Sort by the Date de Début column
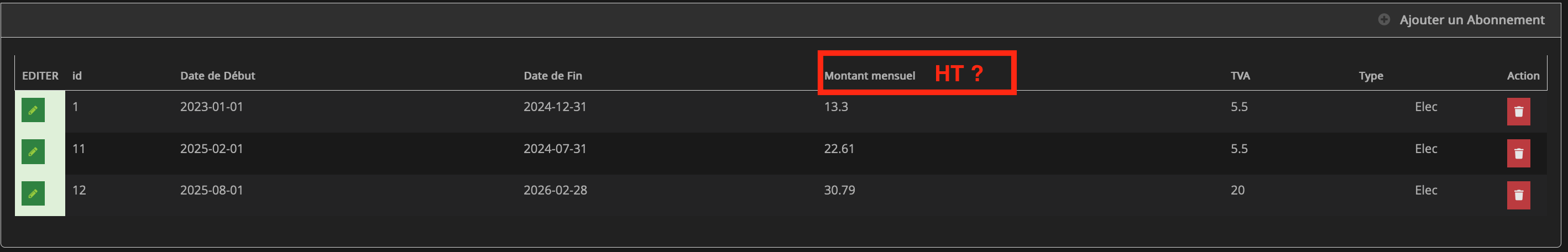The height and width of the screenshot is (252, 1568). [217, 76]
